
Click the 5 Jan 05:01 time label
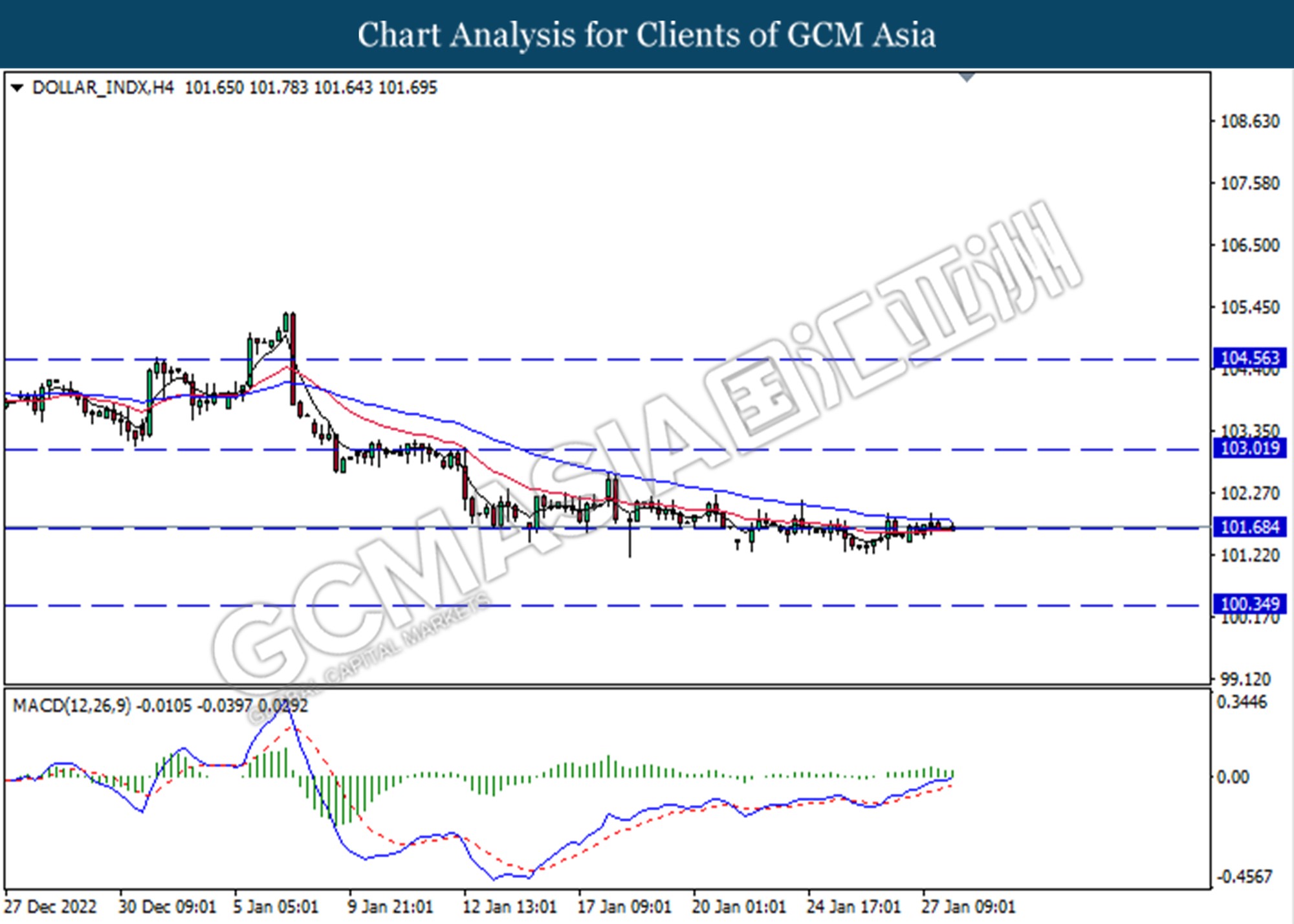[276, 907]
